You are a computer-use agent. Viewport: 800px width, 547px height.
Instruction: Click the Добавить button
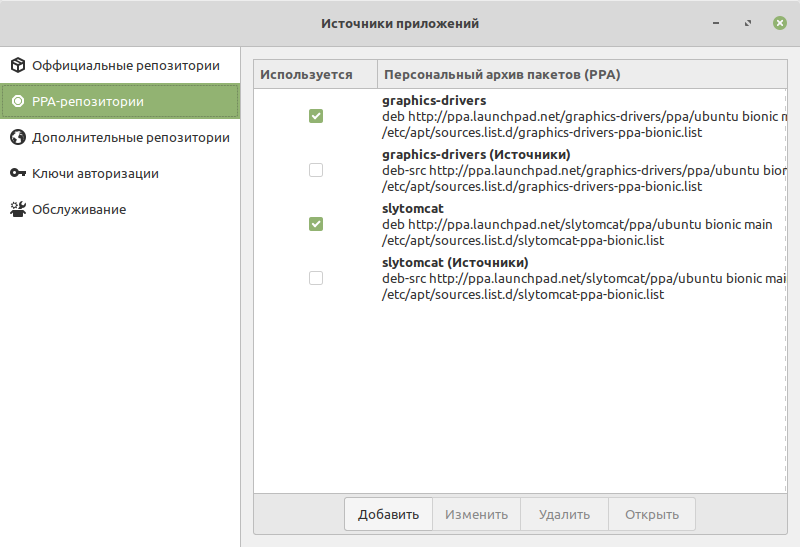(x=388, y=514)
